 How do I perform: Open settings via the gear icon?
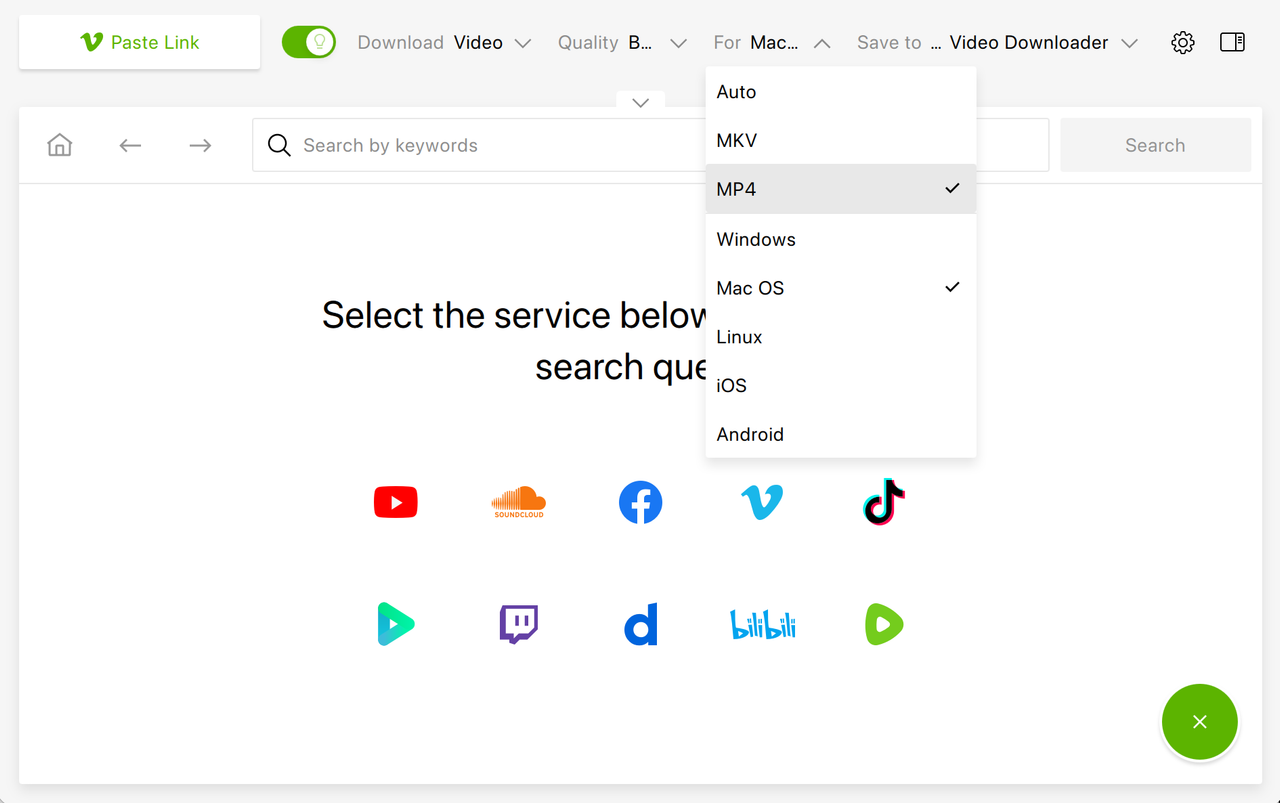(x=1183, y=42)
